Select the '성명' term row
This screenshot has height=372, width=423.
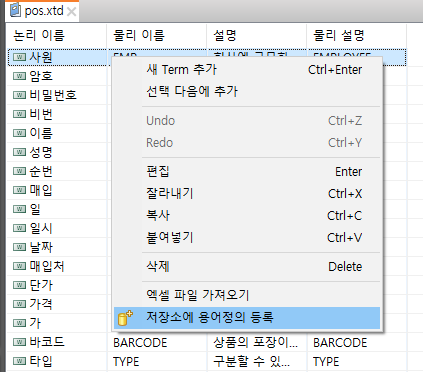(x=41, y=152)
